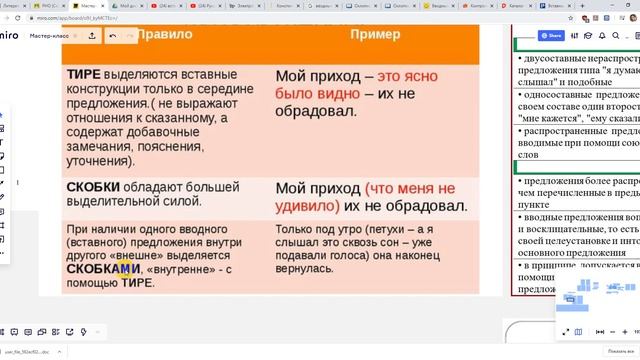Open the Chrome profile avatar
Screen dimensions: 640x360
[x=633, y=18]
